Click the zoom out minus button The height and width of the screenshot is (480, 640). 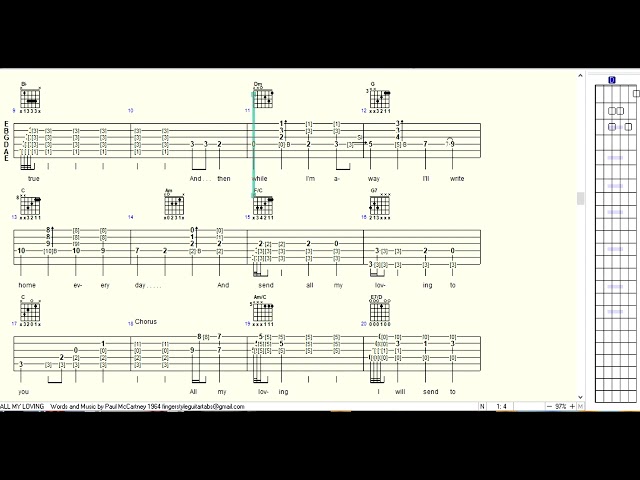[549, 407]
